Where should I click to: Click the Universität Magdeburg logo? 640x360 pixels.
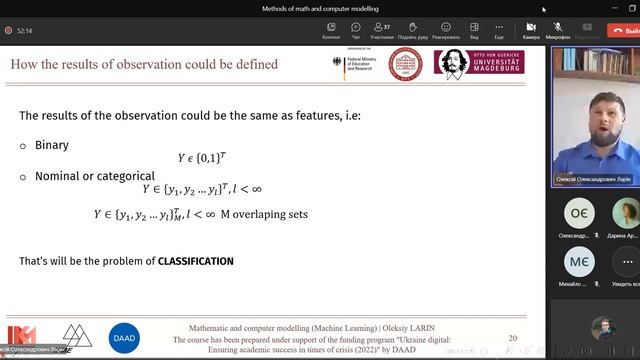[x=479, y=63]
